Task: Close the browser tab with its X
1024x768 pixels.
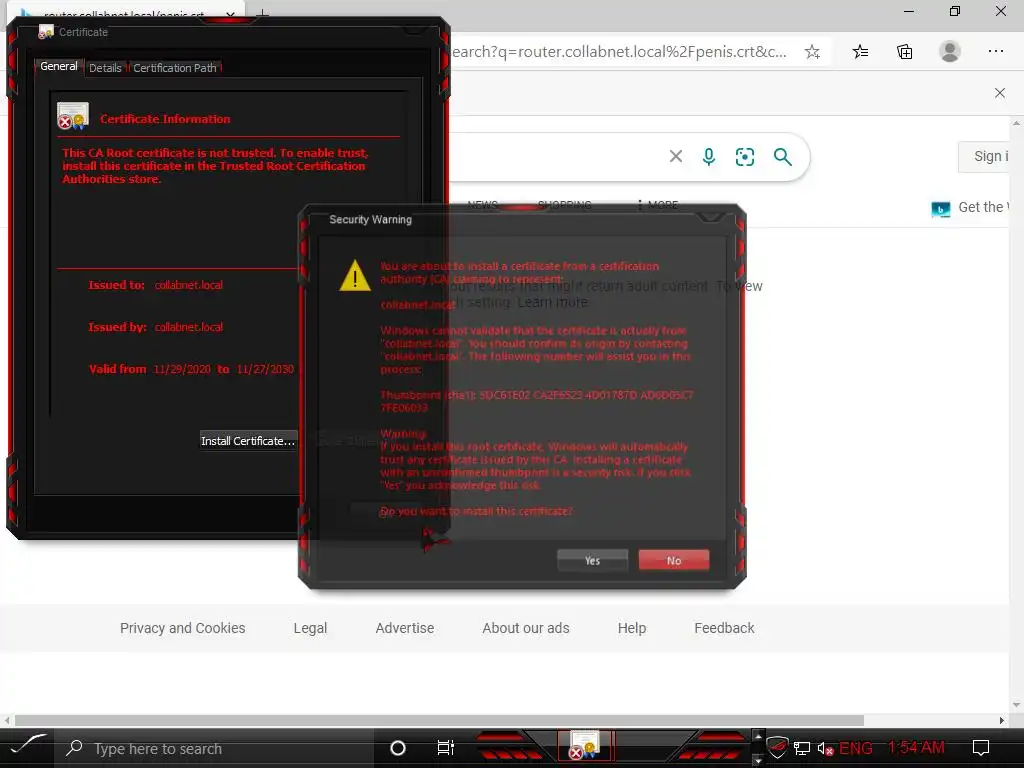Action: pyautogui.click(x=230, y=14)
